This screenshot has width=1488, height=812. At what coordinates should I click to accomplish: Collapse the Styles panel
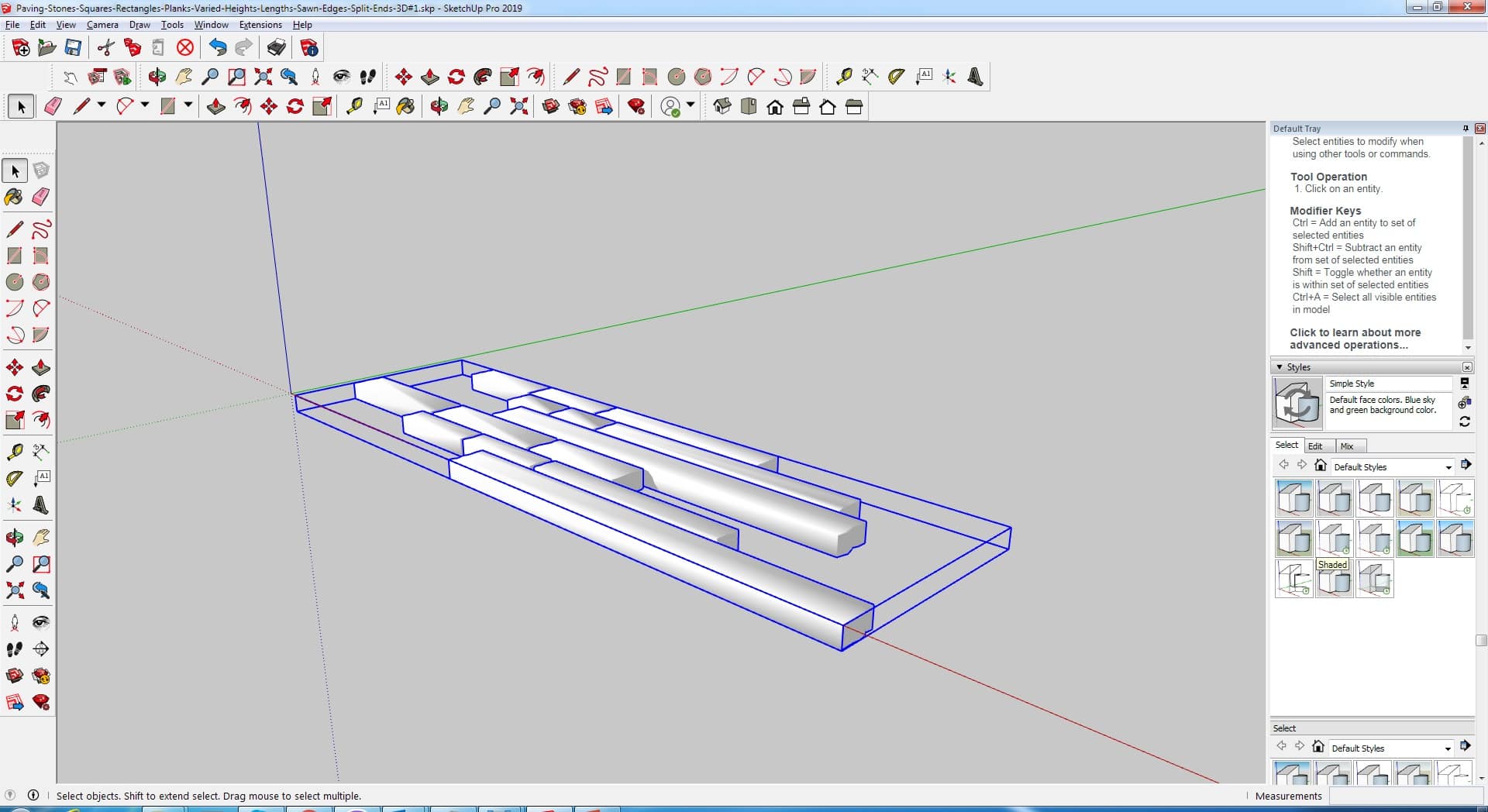[1280, 367]
